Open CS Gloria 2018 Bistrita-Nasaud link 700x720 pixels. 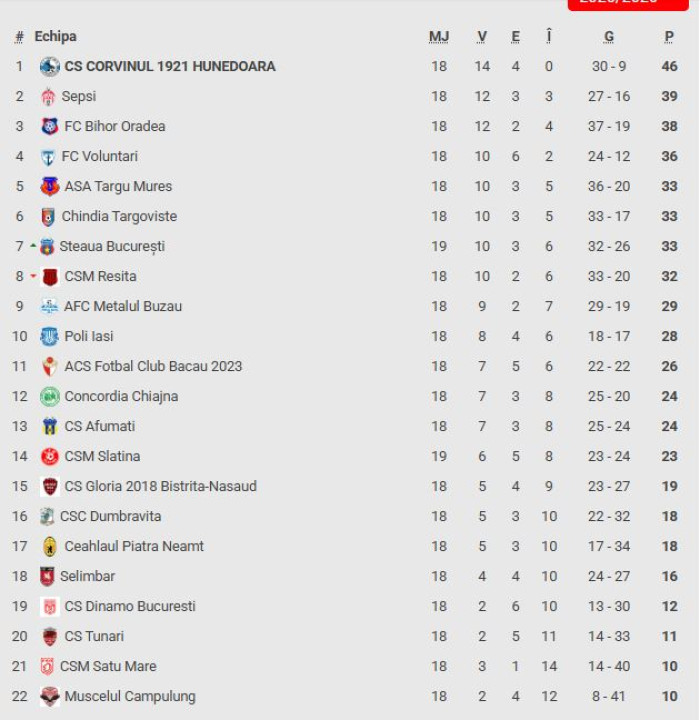tap(160, 487)
